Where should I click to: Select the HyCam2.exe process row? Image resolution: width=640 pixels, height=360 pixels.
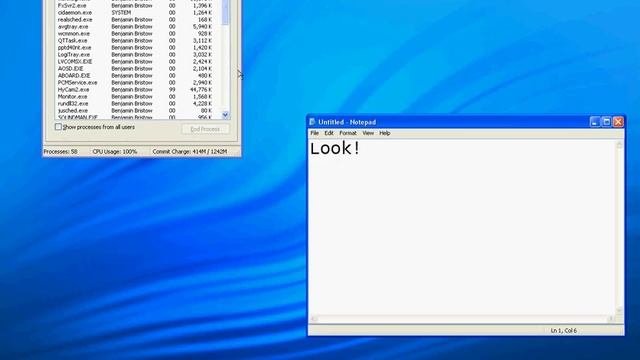139,89
